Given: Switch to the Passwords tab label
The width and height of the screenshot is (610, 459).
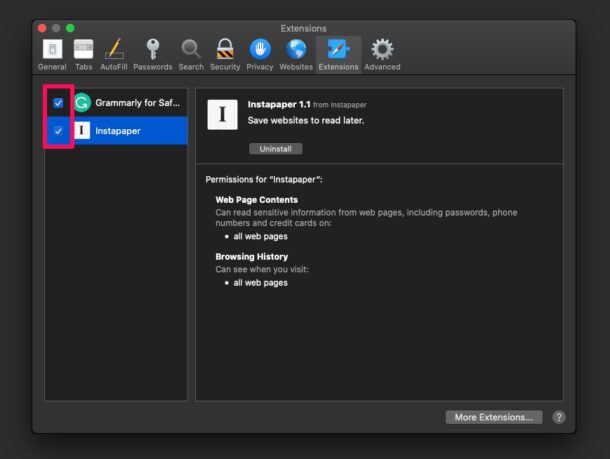Looking at the screenshot, I should [153, 67].
